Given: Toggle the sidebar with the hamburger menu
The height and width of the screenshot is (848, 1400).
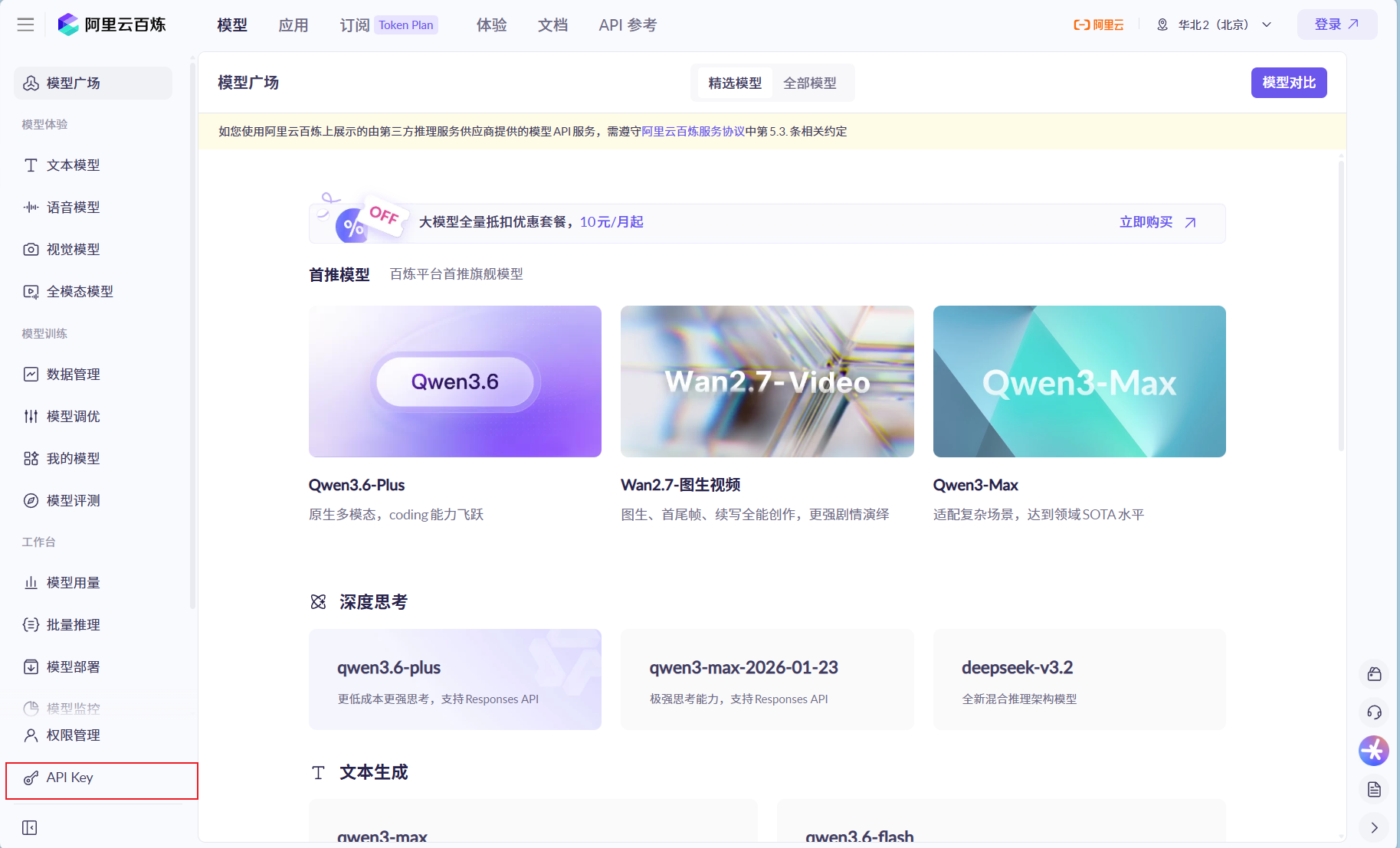Looking at the screenshot, I should pos(25,24).
